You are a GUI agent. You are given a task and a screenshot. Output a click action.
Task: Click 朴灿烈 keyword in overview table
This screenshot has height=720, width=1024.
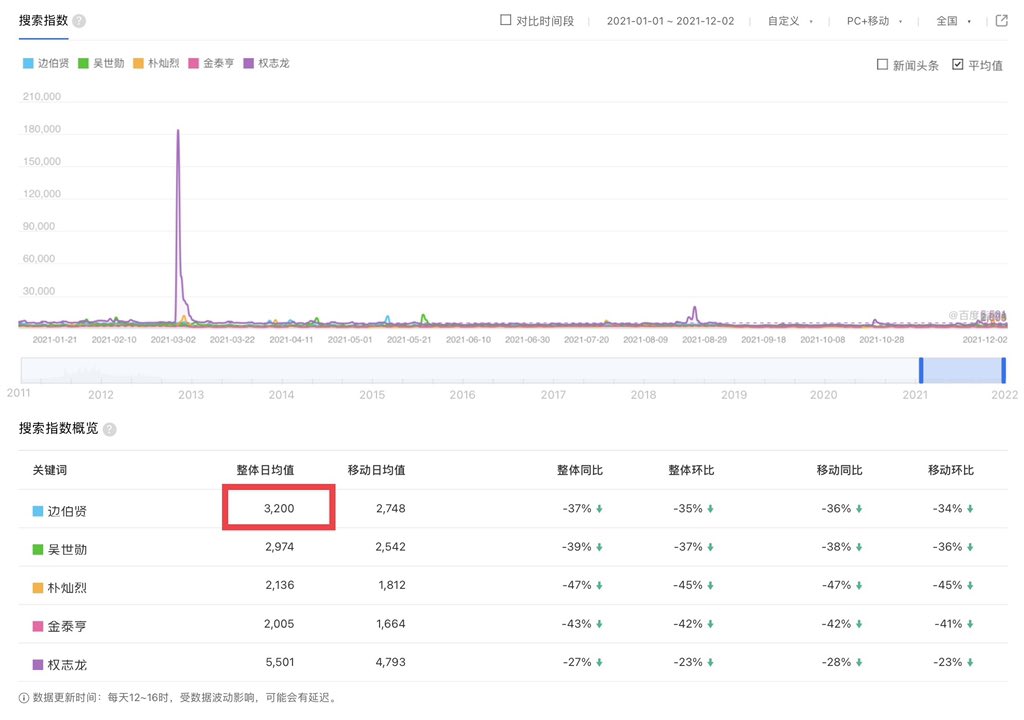67,587
